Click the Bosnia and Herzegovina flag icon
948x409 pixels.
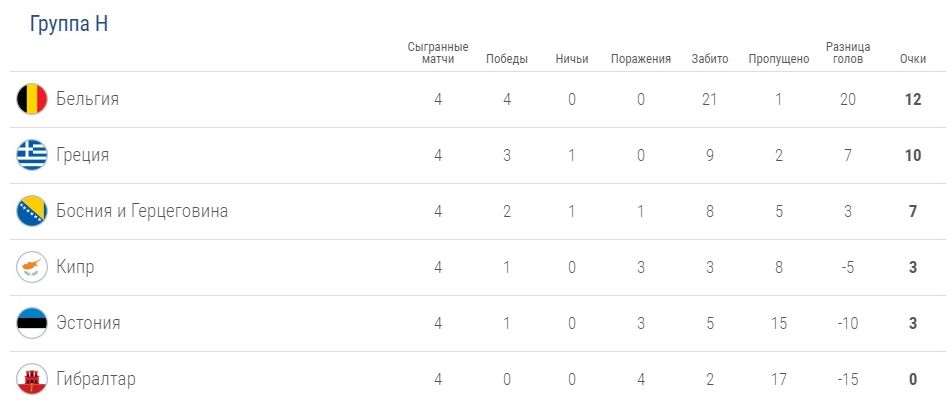tap(32, 211)
